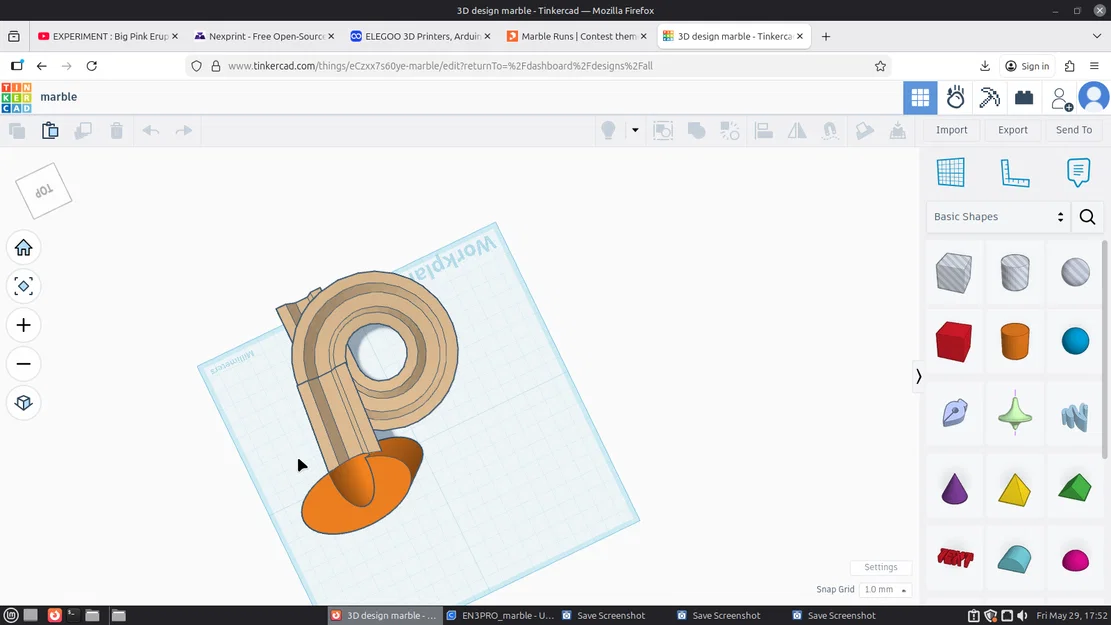Zoom out with minus button
1111x625 pixels.
[23, 364]
